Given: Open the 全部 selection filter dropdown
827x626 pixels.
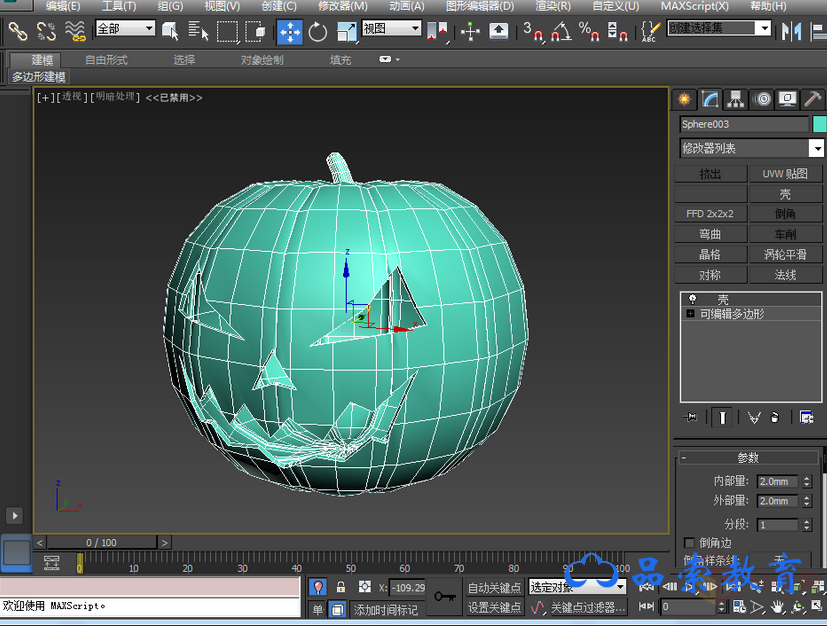Looking at the screenshot, I should (125, 29).
